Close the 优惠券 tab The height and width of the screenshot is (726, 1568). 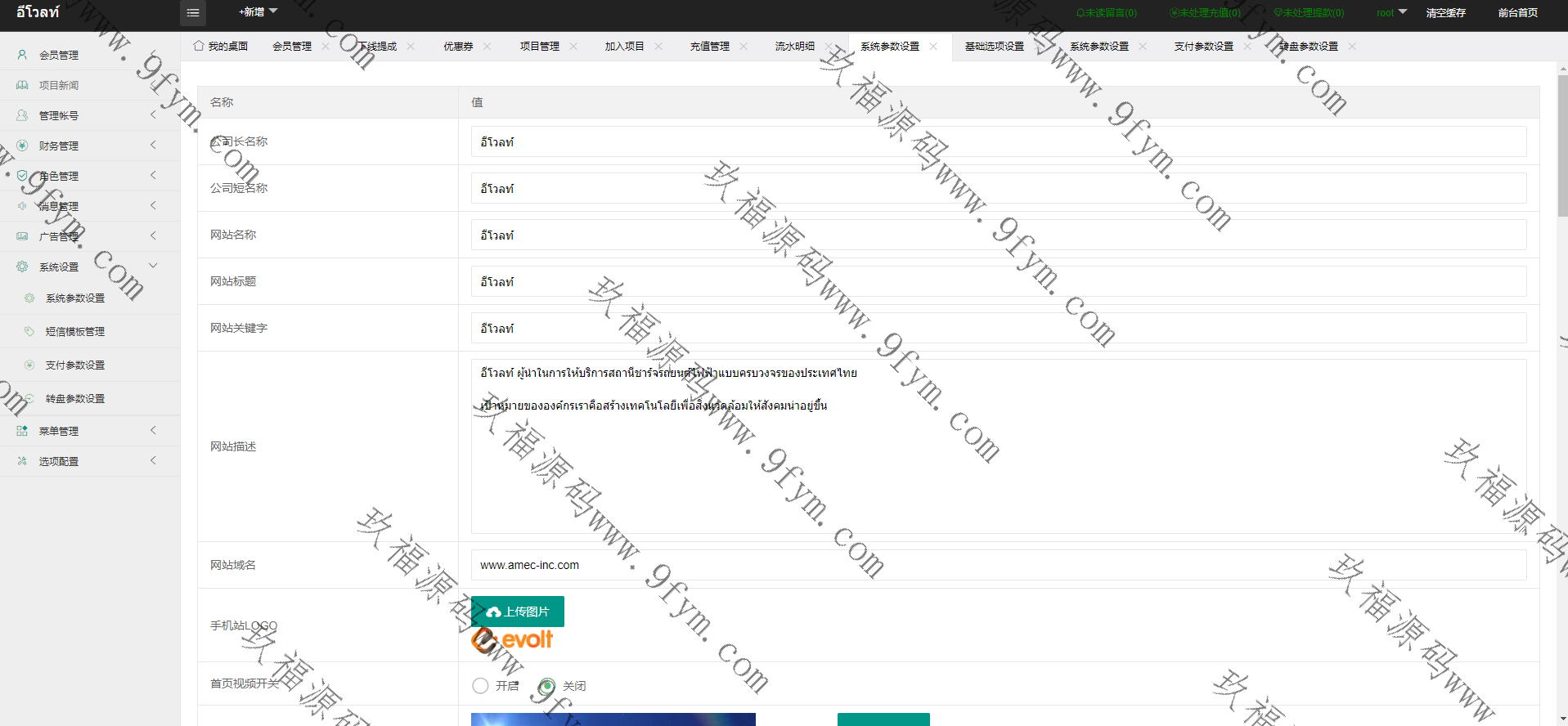487,47
